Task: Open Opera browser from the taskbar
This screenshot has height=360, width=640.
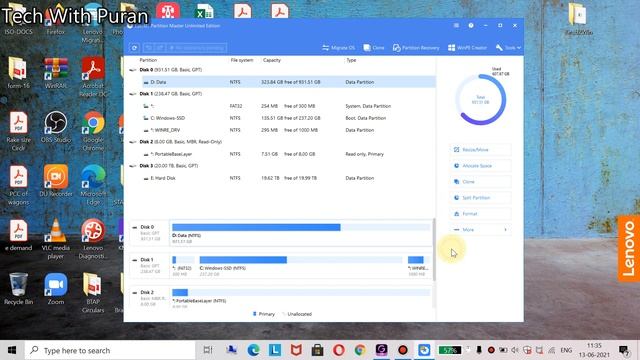Action: pyautogui.click(x=339, y=350)
